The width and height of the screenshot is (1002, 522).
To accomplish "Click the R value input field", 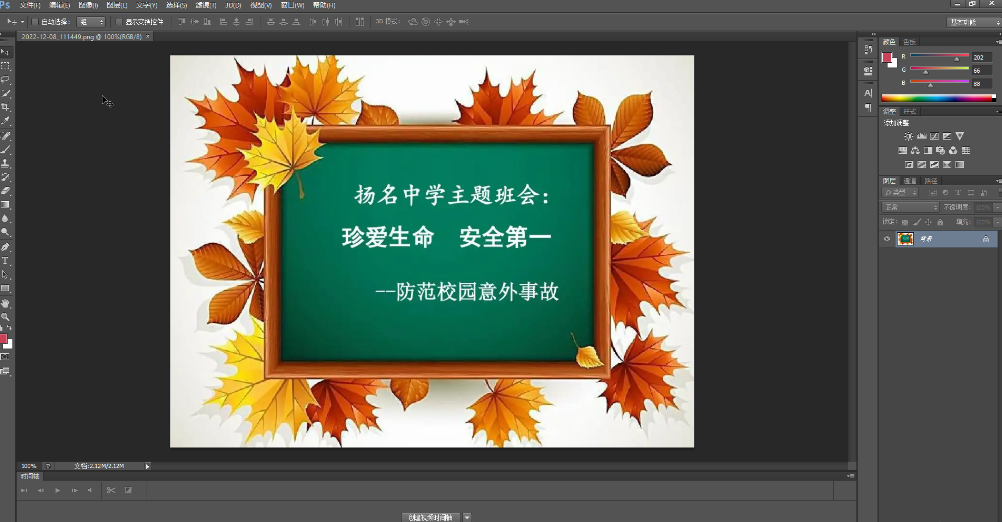I will tap(982, 58).
